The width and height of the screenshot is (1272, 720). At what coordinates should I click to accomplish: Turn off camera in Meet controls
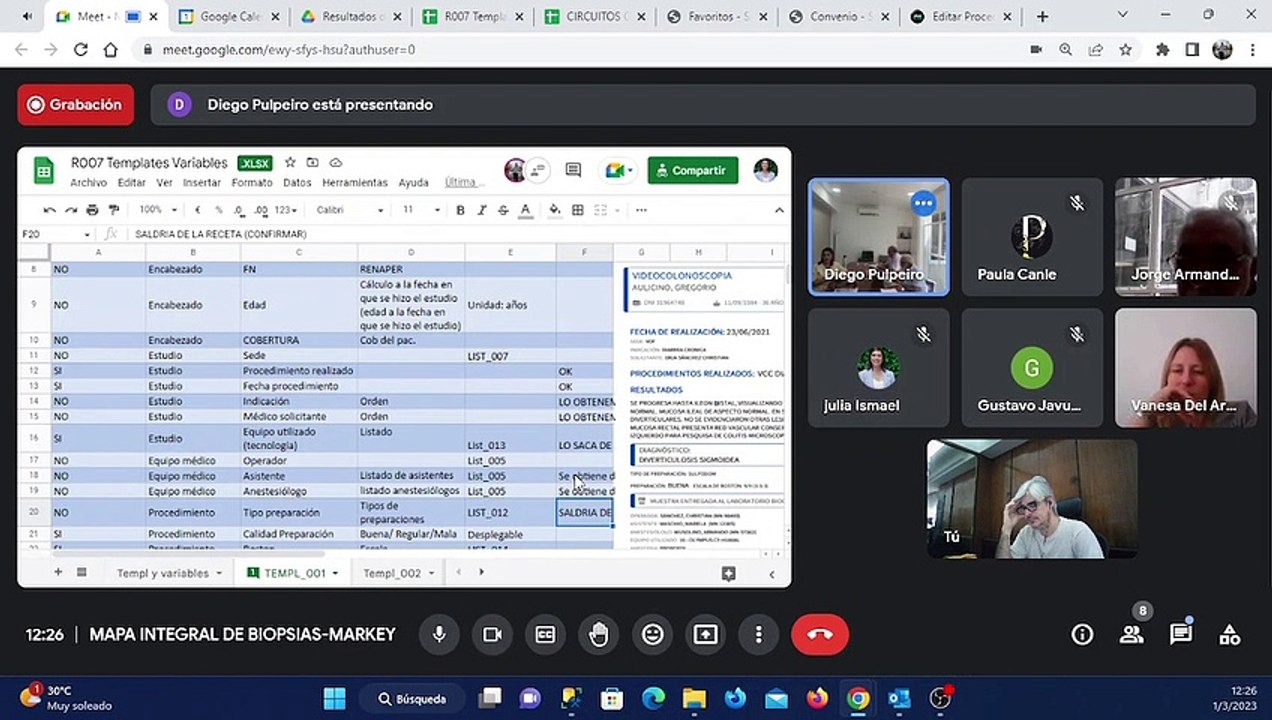[x=492, y=634]
